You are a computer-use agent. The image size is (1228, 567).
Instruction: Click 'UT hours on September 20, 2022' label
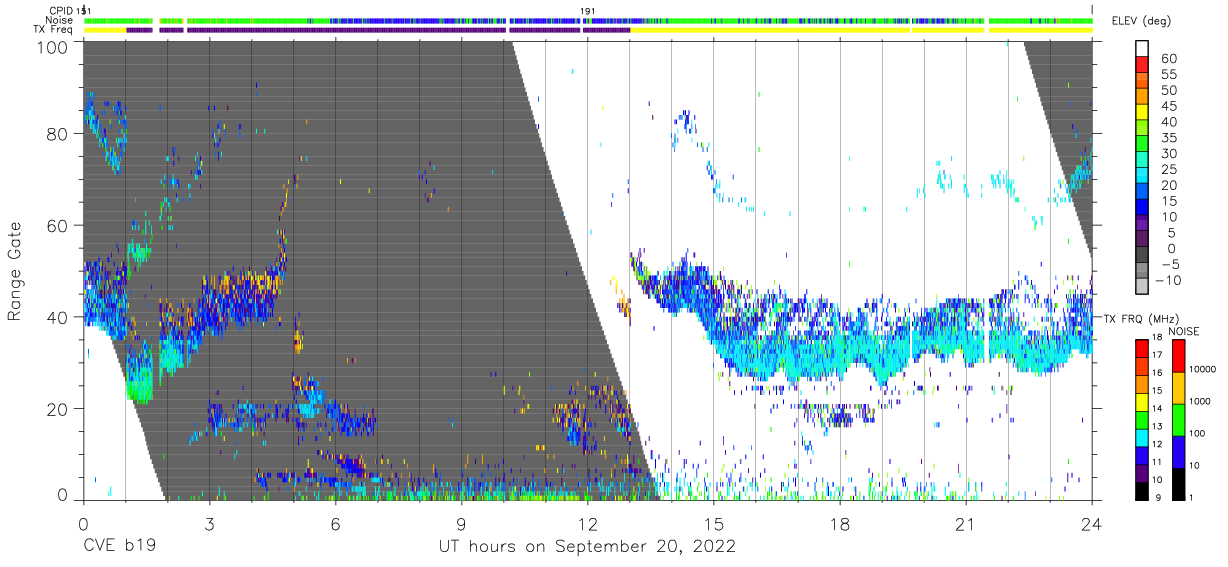point(587,547)
